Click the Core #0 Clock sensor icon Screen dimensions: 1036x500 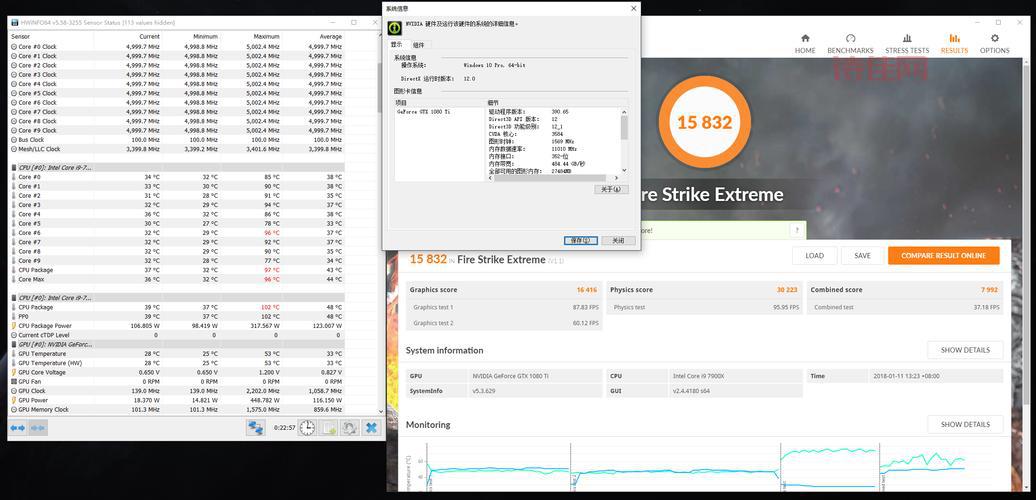(14, 47)
